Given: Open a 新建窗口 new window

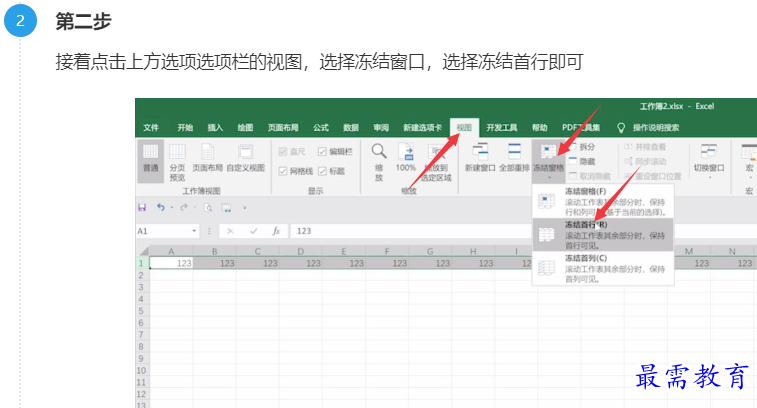Looking at the screenshot, I should point(480,158).
